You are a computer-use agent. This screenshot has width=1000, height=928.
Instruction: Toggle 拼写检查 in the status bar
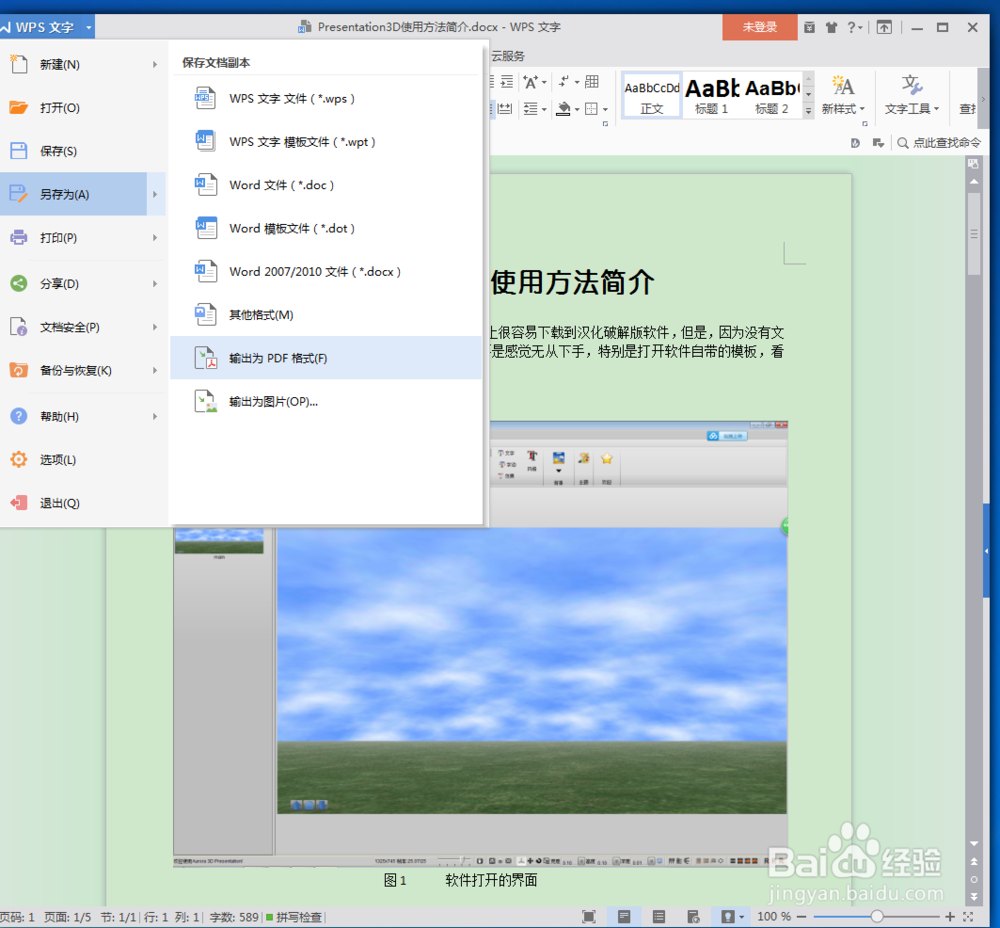[x=294, y=917]
